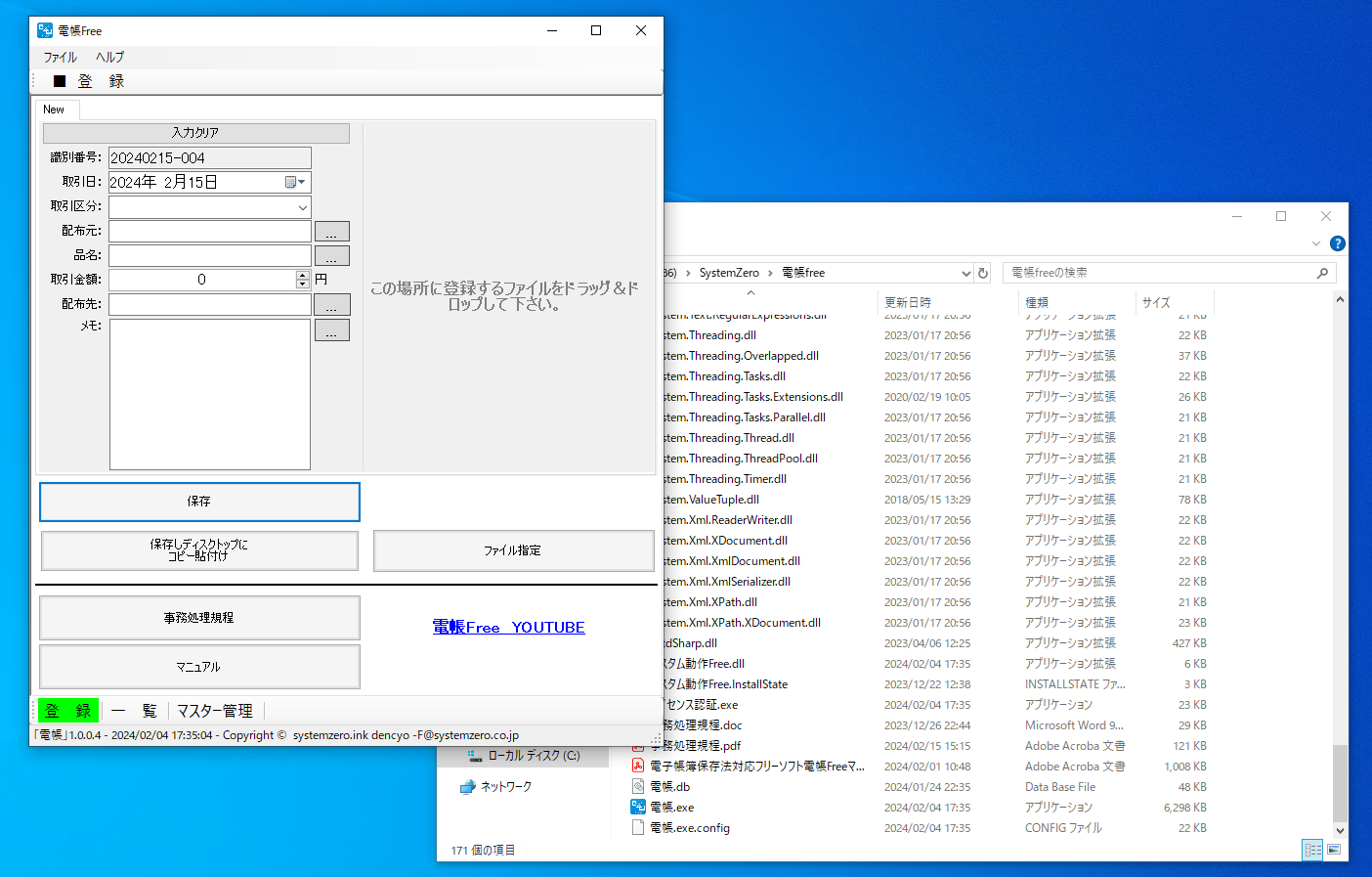Viewport: 1372px width, 877px height.
Task: Open the ファイル menu
Action: [60, 57]
